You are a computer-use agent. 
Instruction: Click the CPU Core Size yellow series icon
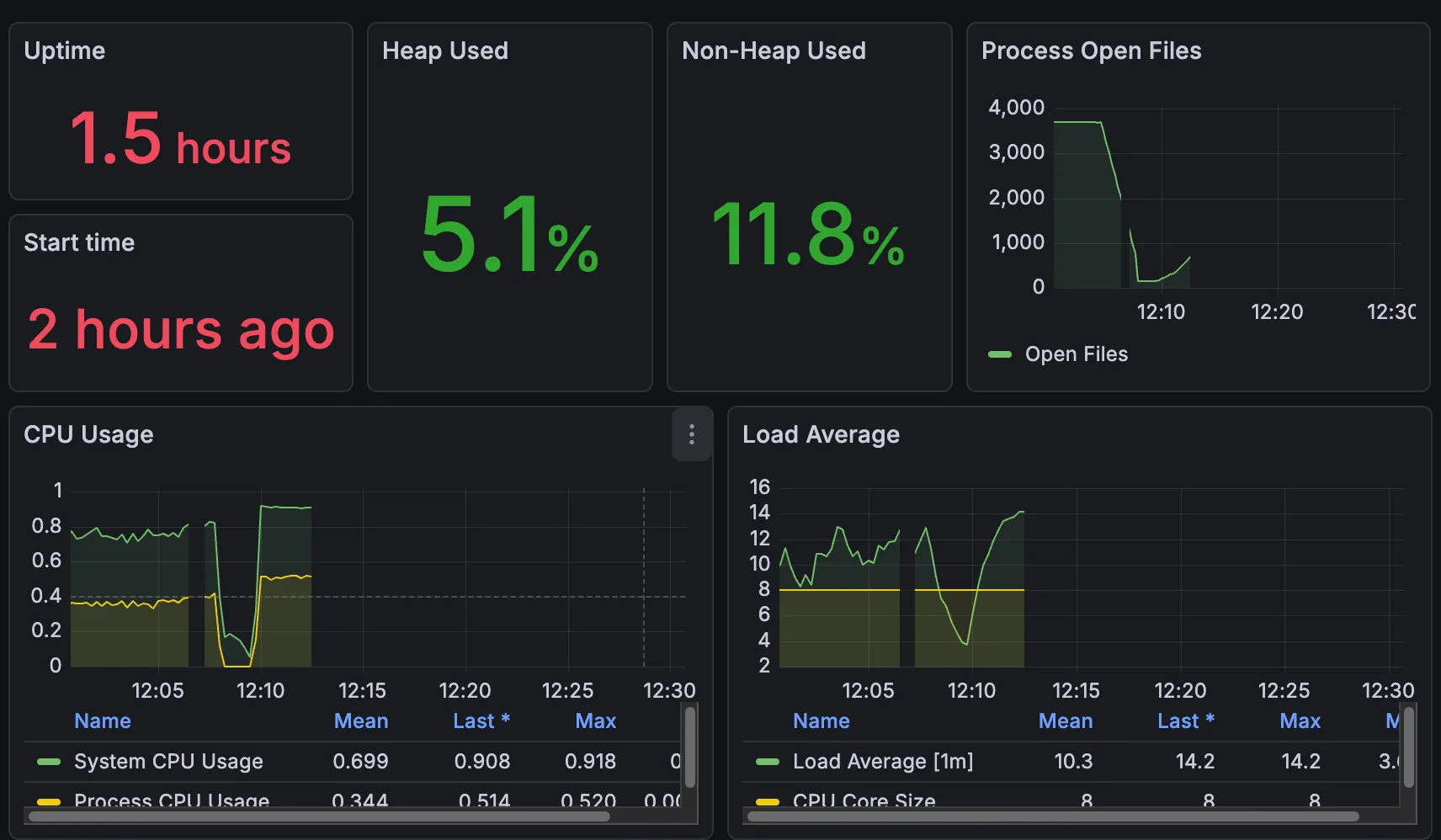point(768,801)
